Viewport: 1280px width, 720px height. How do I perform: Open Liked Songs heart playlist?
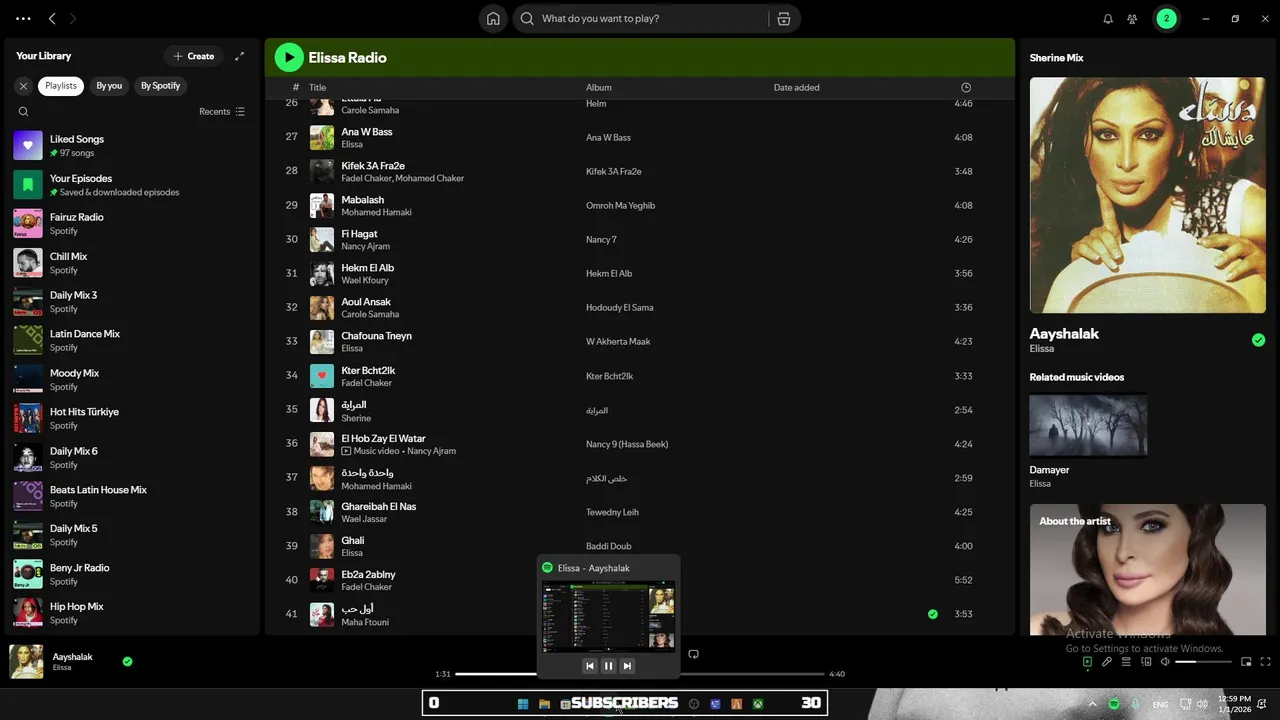[x=130, y=145]
